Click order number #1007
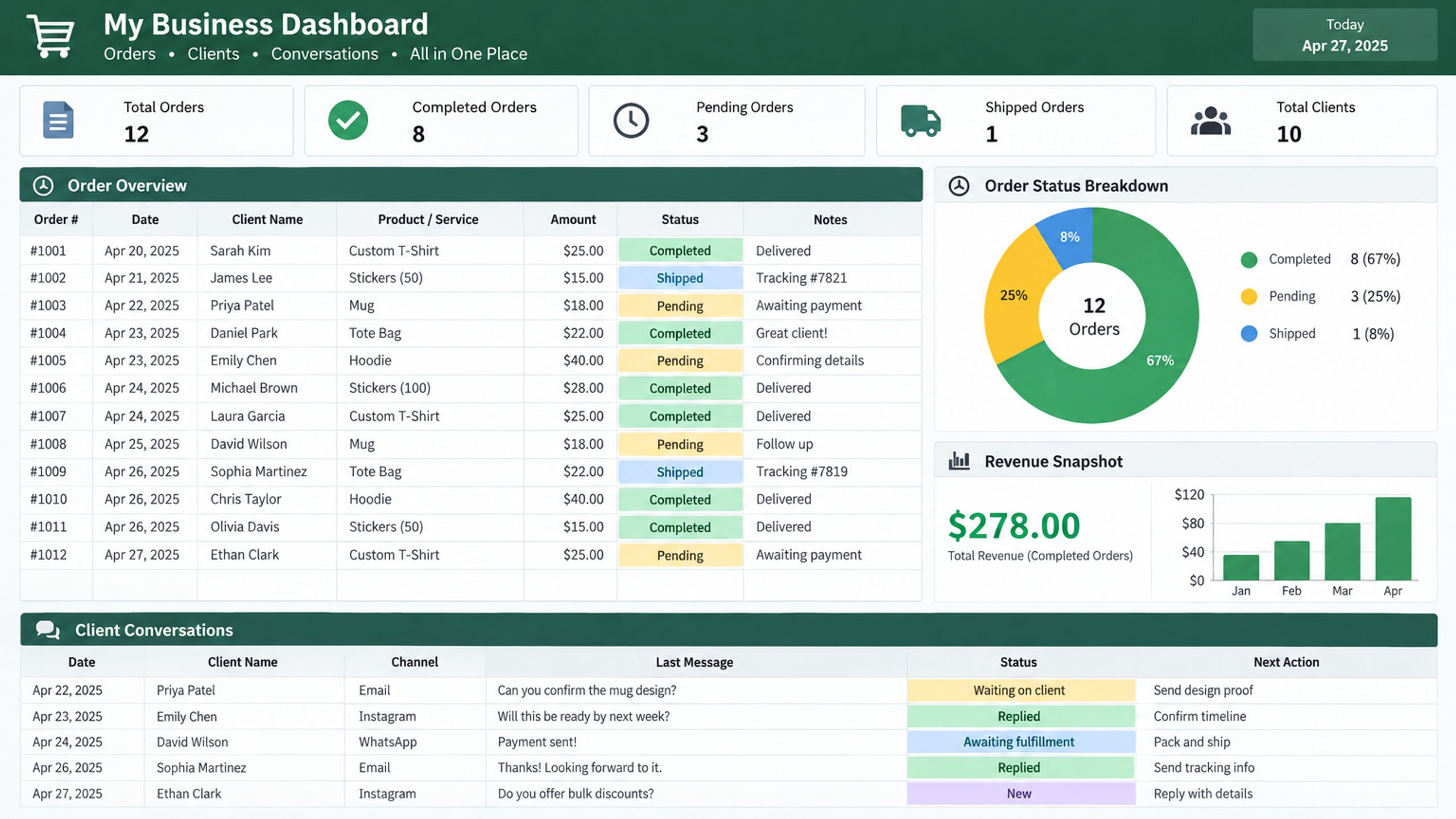Image resolution: width=1456 pixels, height=819 pixels. (48, 416)
